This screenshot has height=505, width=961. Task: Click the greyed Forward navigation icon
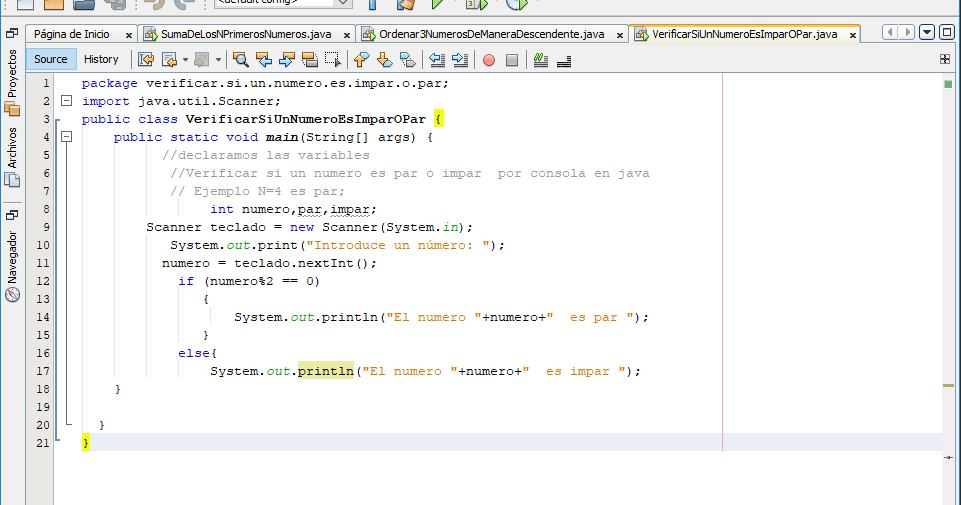click(x=201, y=59)
